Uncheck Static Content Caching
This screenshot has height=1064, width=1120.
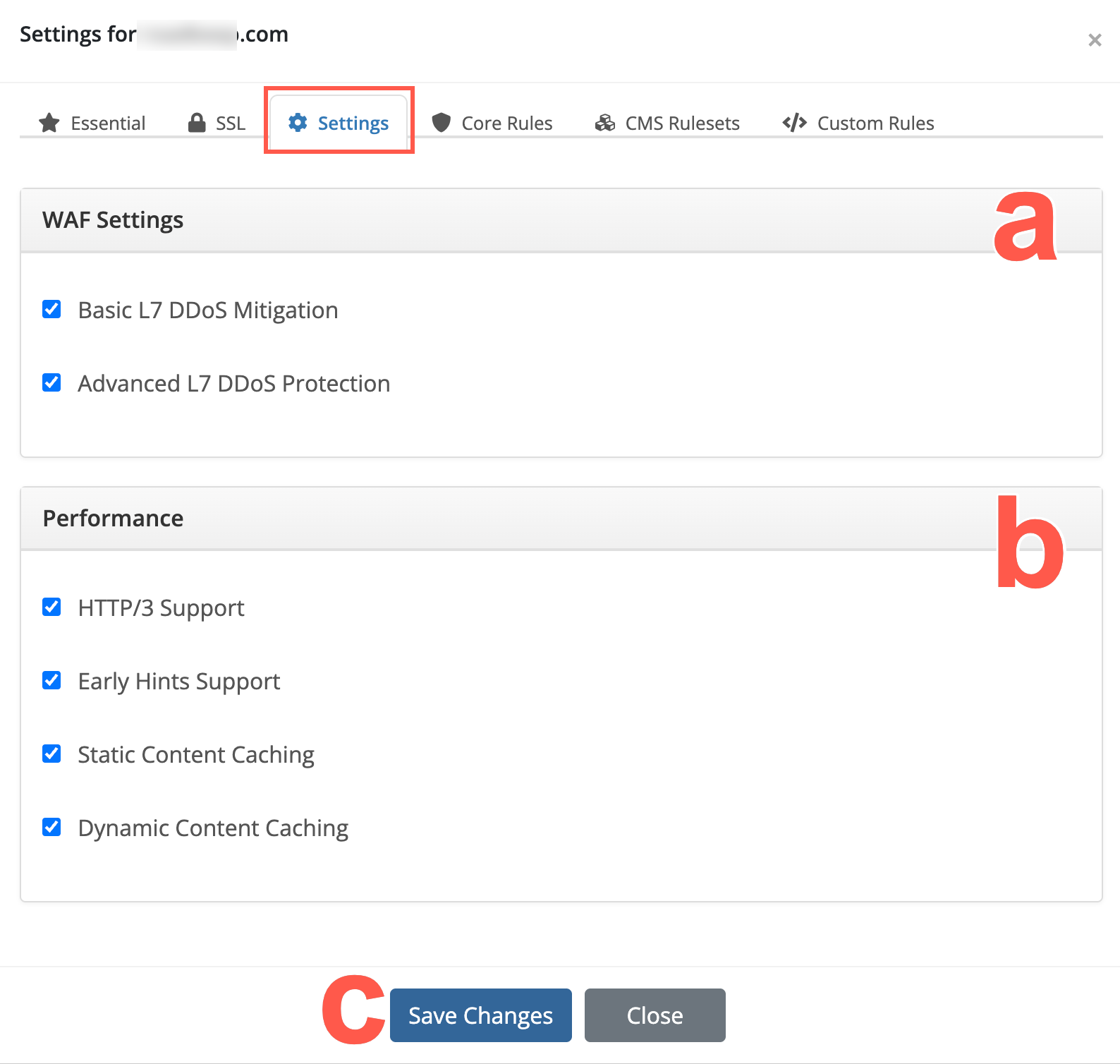click(51, 754)
